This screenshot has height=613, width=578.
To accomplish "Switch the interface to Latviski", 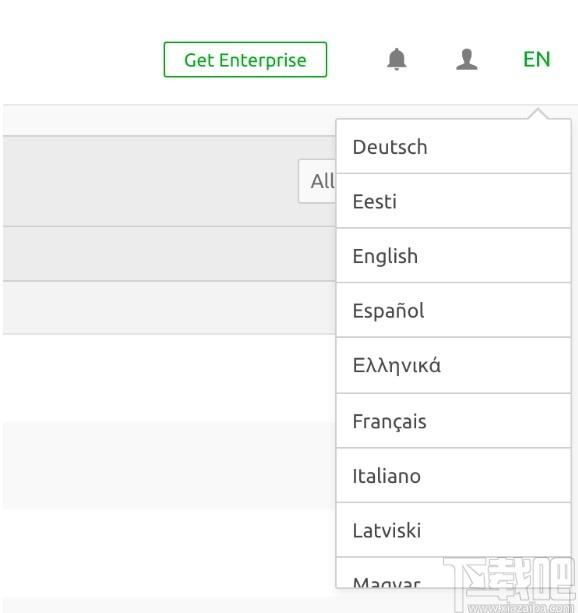I will click(x=453, y=530).
